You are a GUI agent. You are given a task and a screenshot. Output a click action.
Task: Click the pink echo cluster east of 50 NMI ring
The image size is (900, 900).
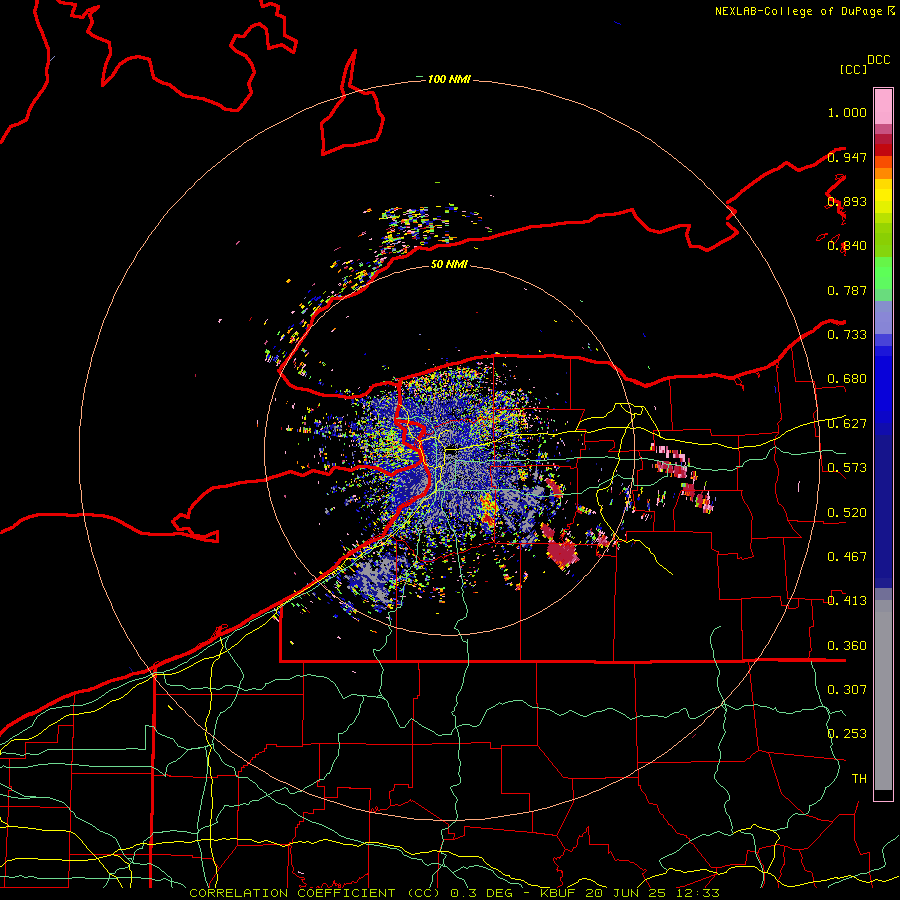pos(682,476)
